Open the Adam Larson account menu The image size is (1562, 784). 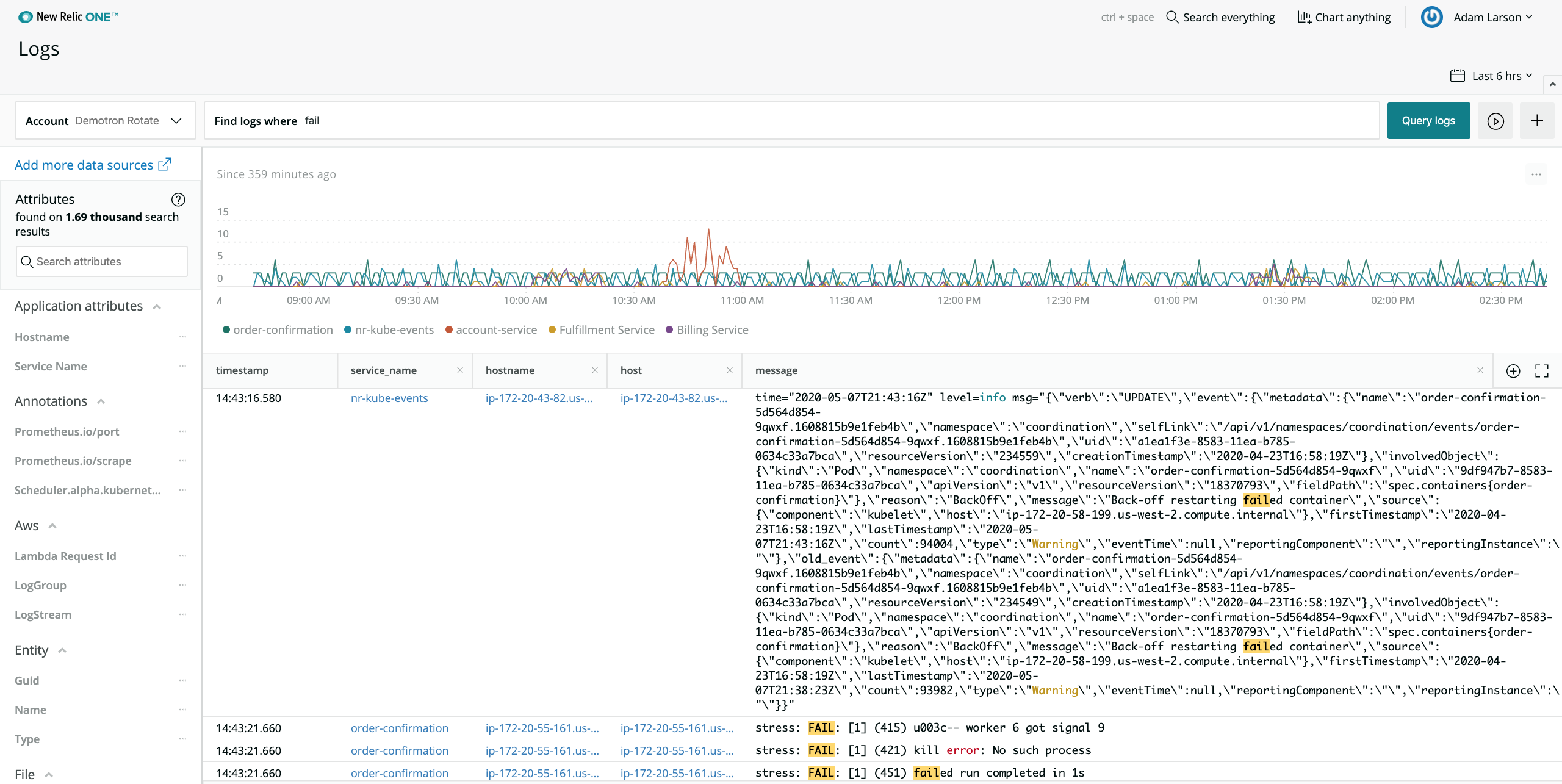pyautogui.click(x=1492, y=17)
